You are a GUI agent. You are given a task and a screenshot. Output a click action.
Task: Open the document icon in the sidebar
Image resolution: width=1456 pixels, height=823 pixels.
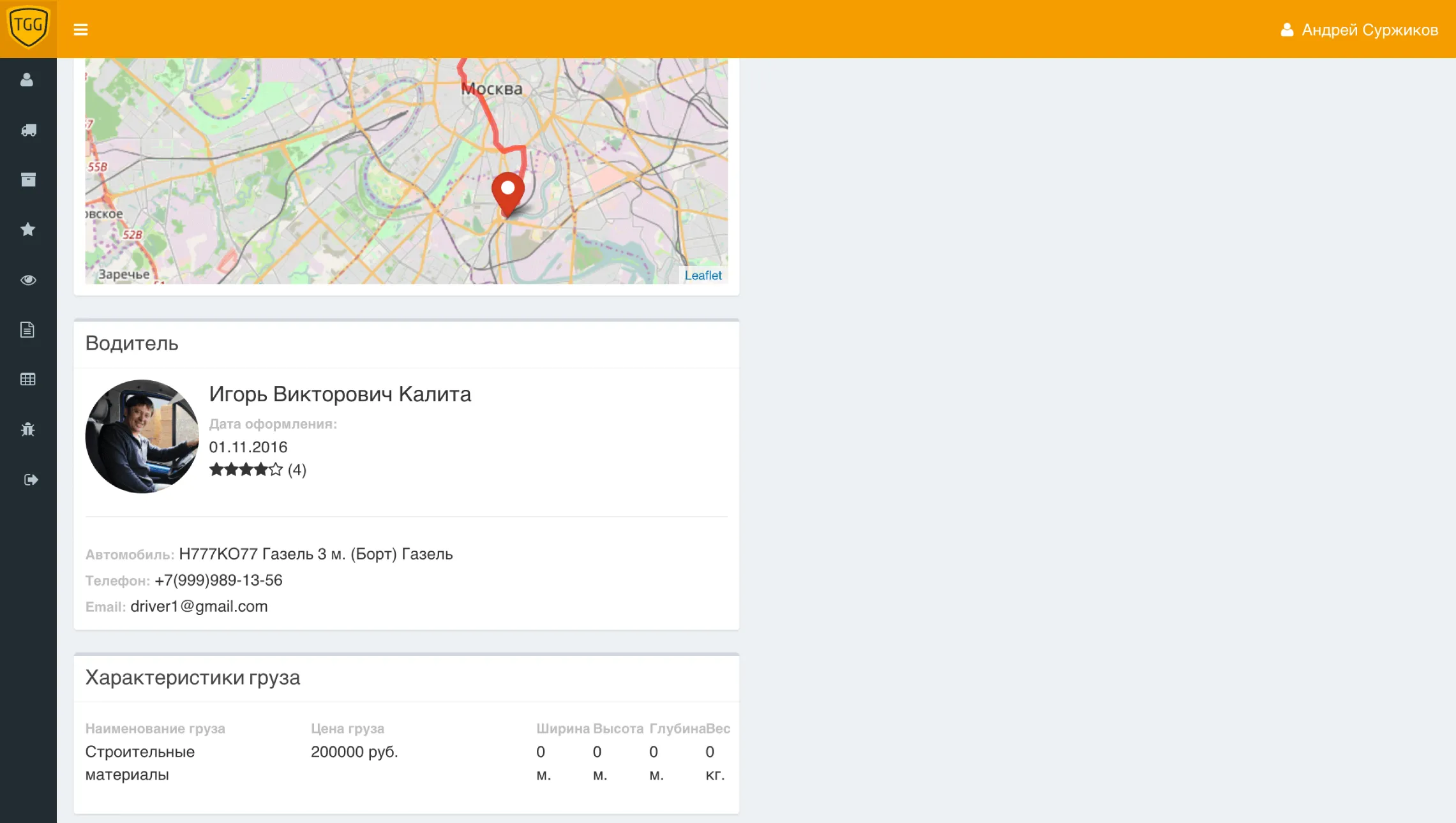(28, 329)
